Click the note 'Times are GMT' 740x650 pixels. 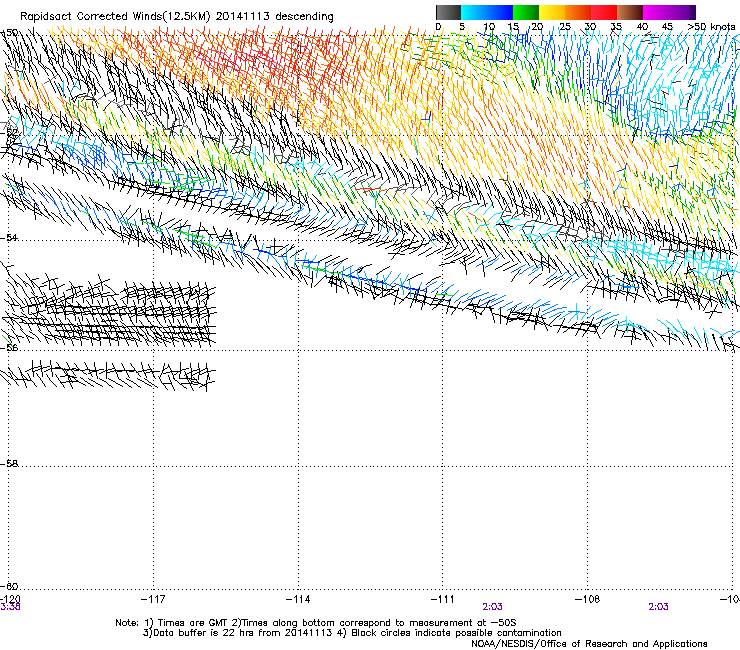[191, 623]
